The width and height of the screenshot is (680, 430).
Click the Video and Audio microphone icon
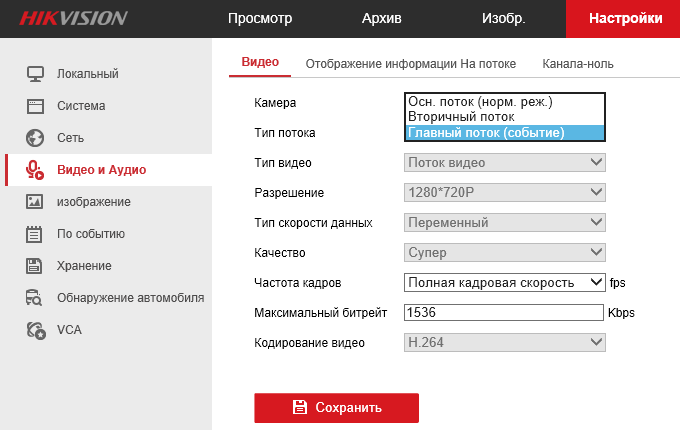pyautogui.click(x=35, y=169)
